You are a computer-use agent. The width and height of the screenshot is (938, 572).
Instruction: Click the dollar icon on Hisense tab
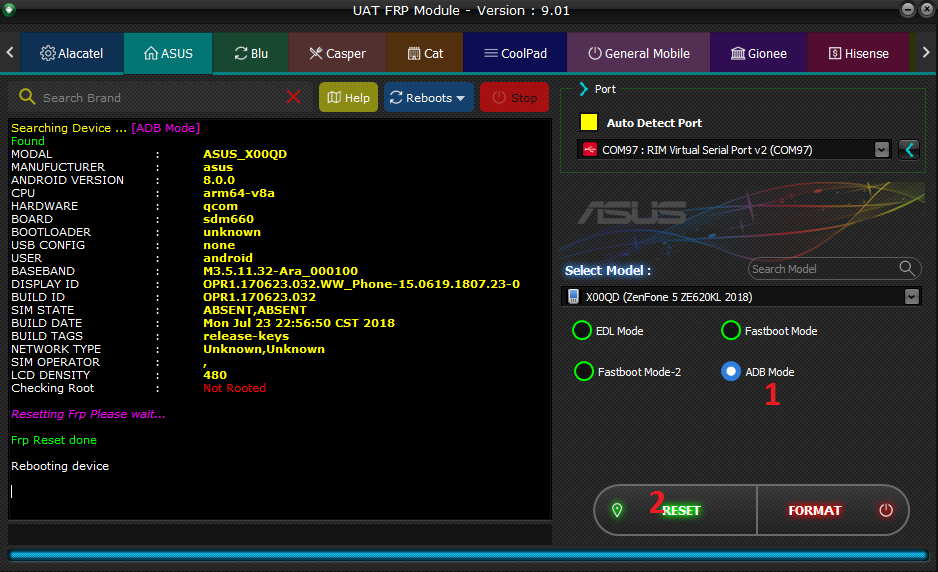coord(835,53)
